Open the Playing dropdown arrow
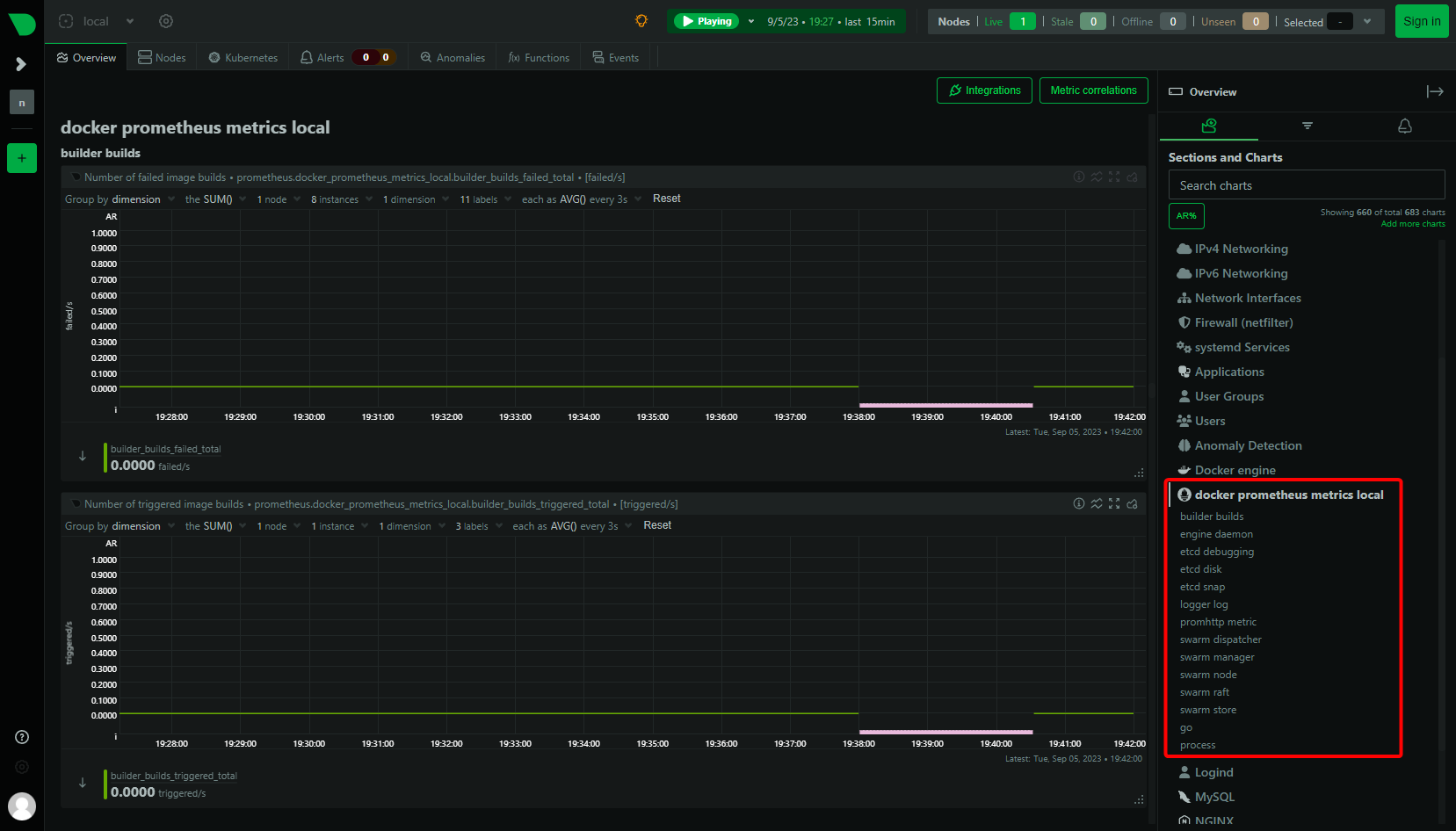Viewport: 1456px width, 831px height. [750, 20]
